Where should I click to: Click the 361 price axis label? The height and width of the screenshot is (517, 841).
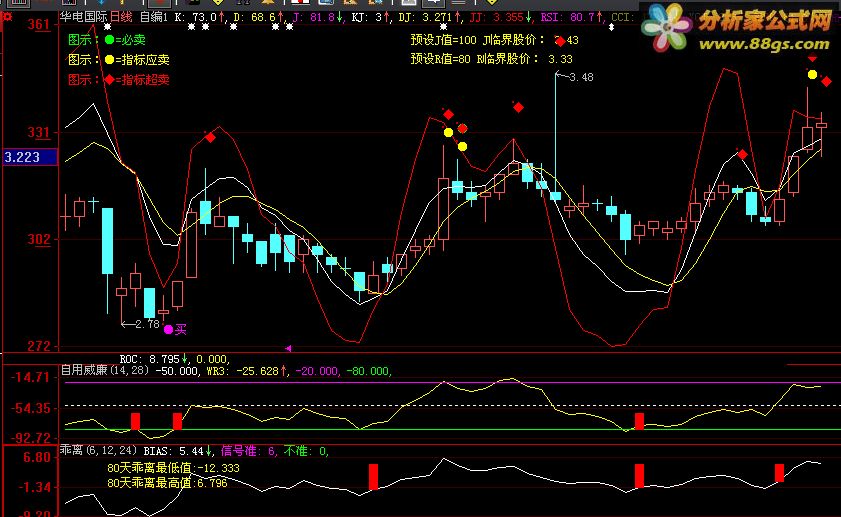tap(39, 25)
